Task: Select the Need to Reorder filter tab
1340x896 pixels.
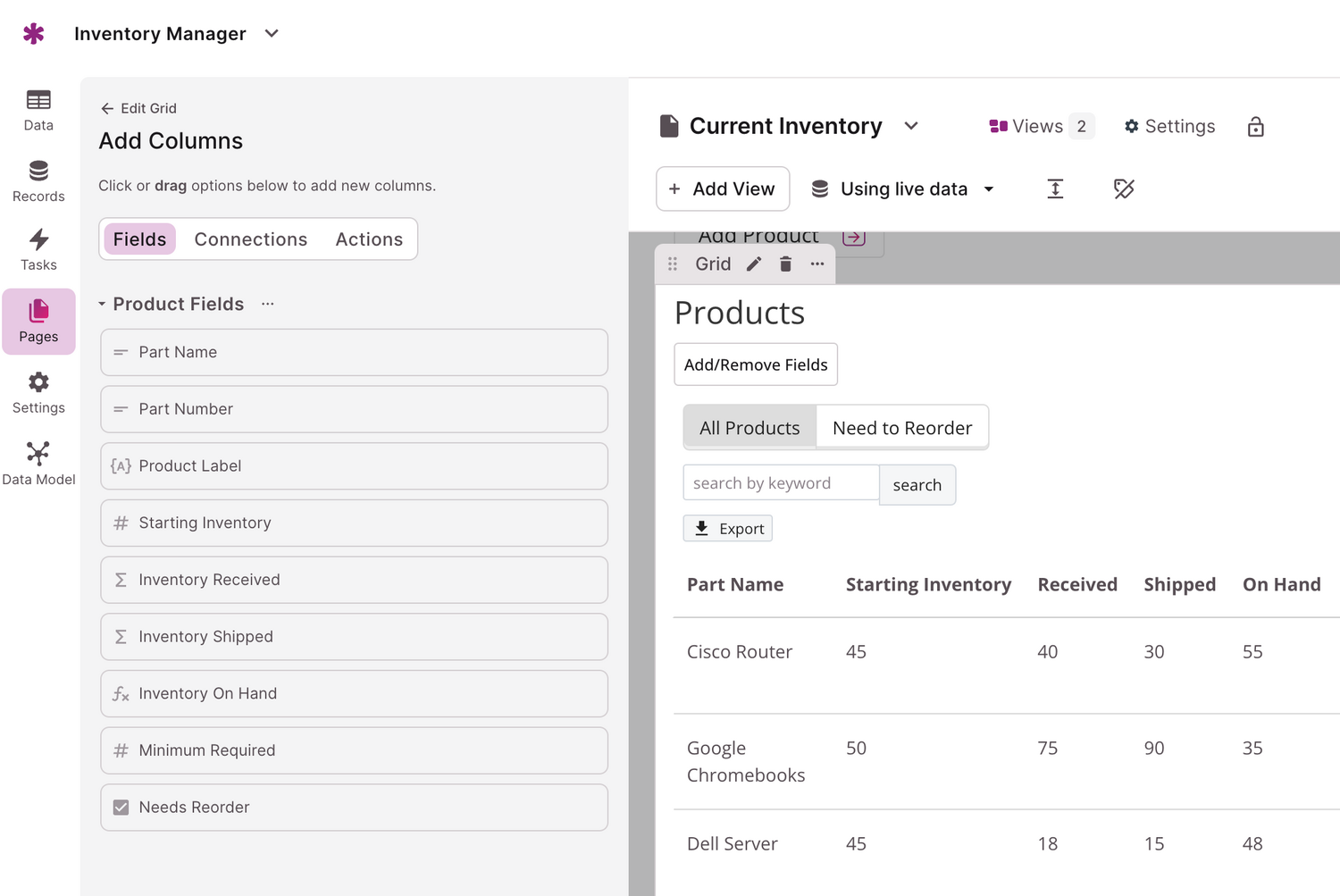Action: [901, 428]
